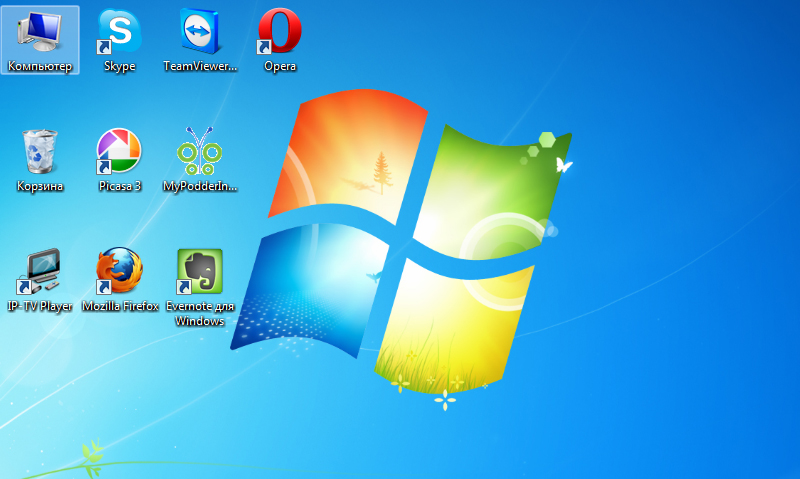The height and width of the screenshot is (479, 800).
Task: Select the Evernote elephant shortcut icon
Action: coord(199,271)
